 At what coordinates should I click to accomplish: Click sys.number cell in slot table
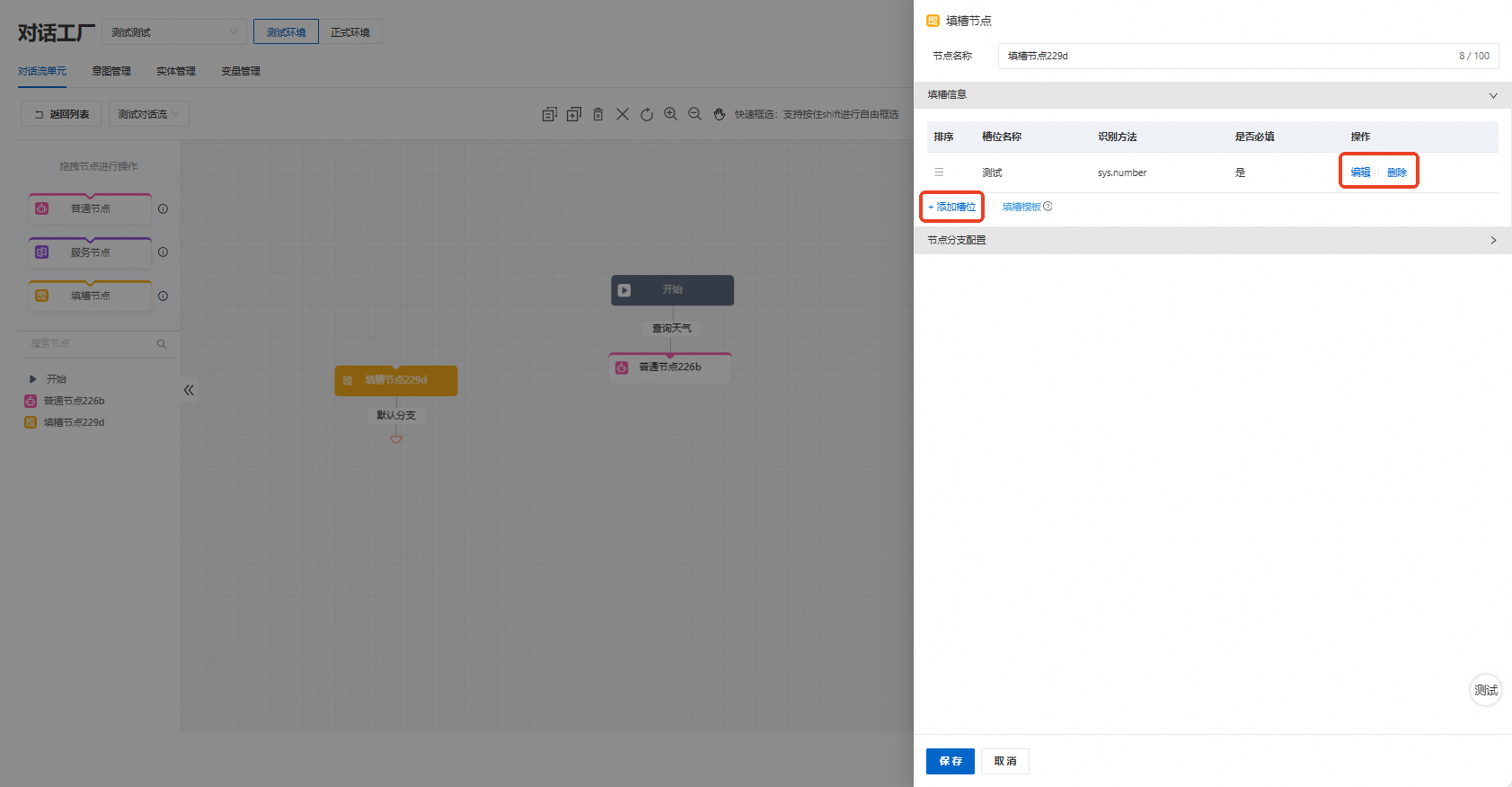pyautogui.click(x=1122, y=172)
